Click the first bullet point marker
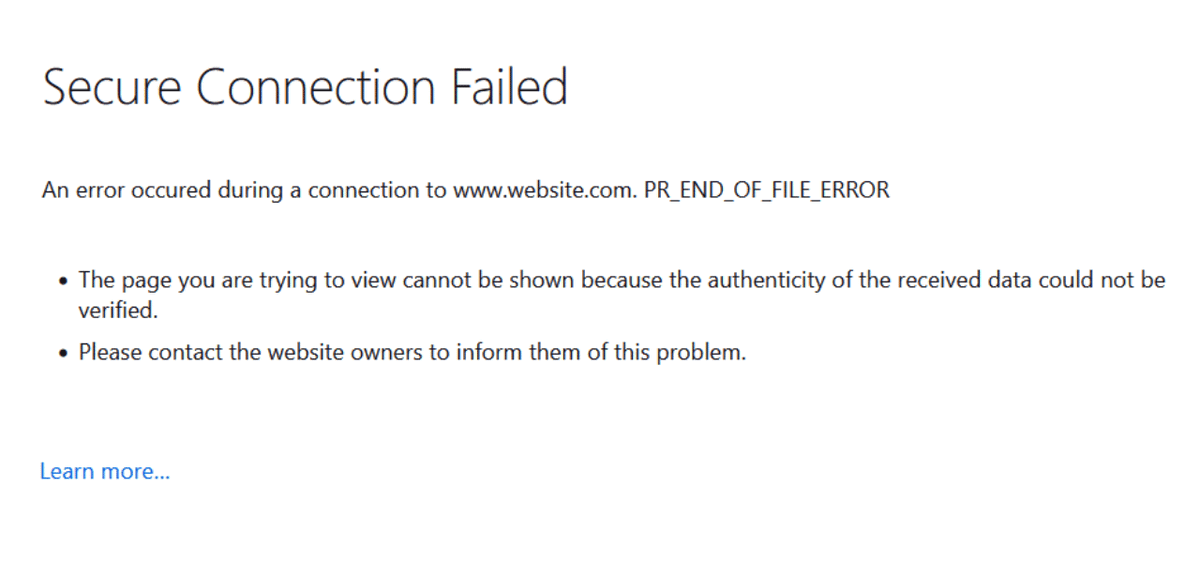This screenshot has width=1200, height=563. [64, 281]
